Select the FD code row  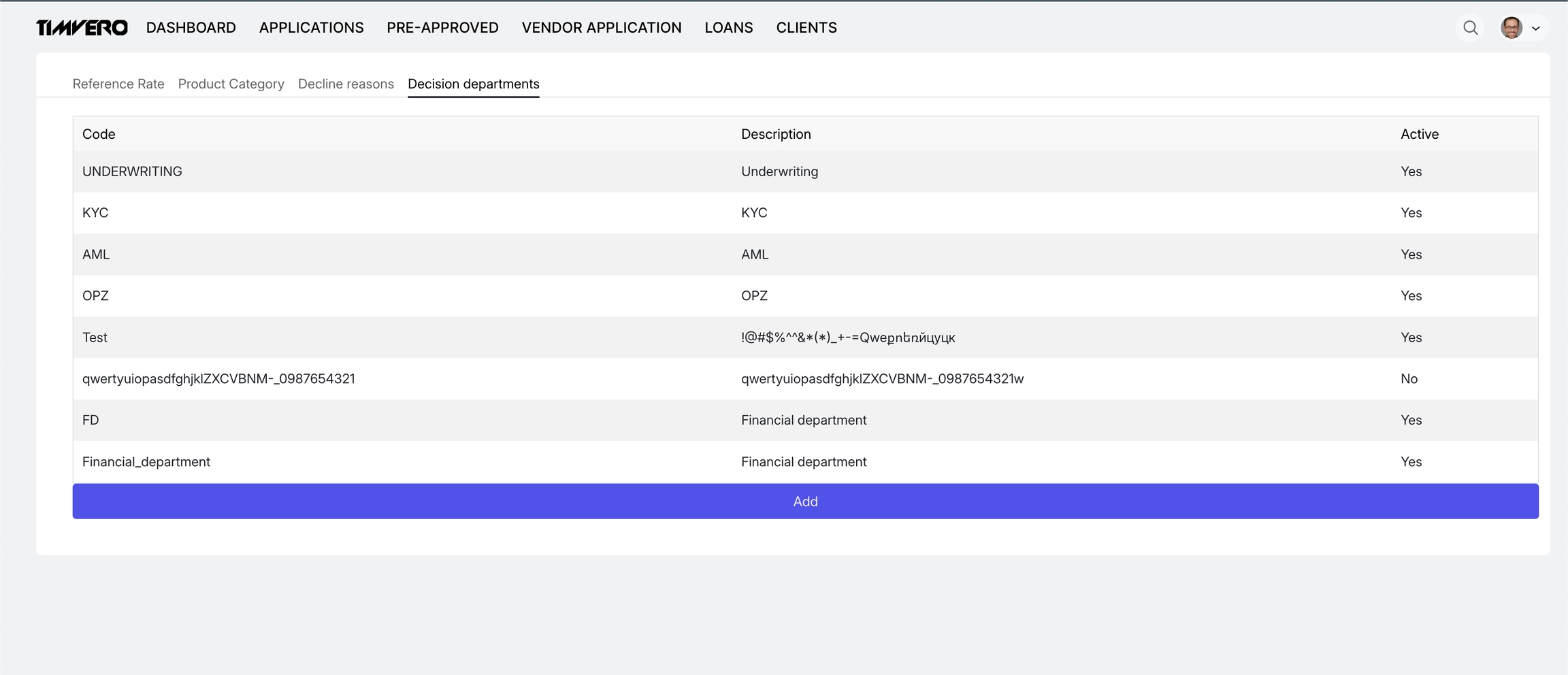91,421
